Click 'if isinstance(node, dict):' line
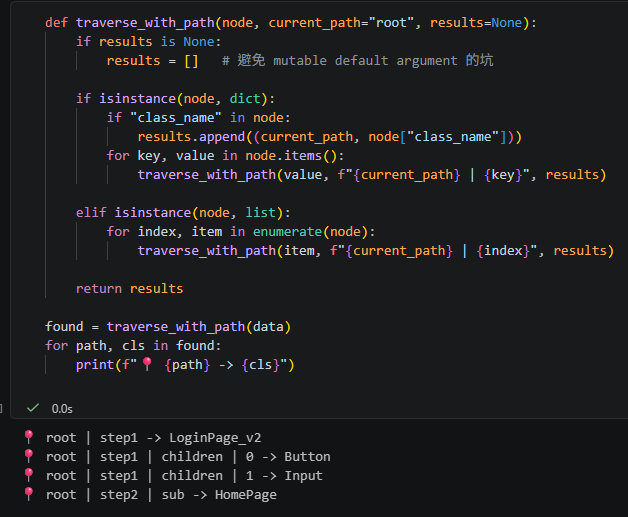 [x=175, y=99]
